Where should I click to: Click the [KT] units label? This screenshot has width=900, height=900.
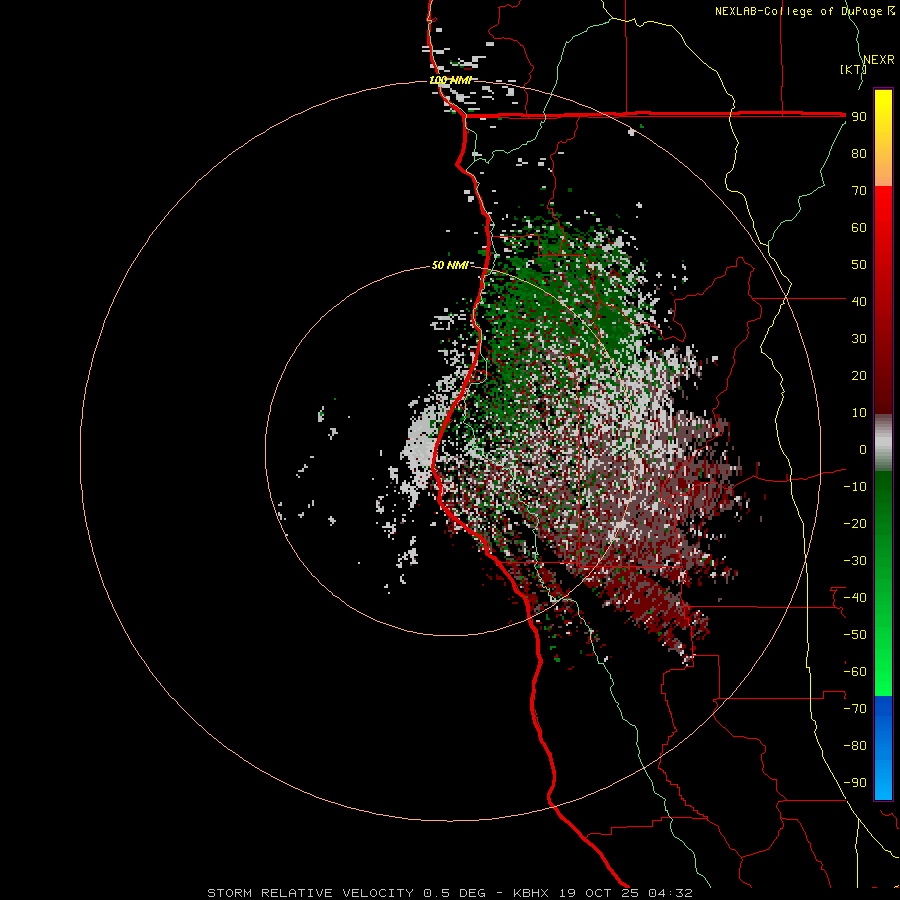(853, 69)
